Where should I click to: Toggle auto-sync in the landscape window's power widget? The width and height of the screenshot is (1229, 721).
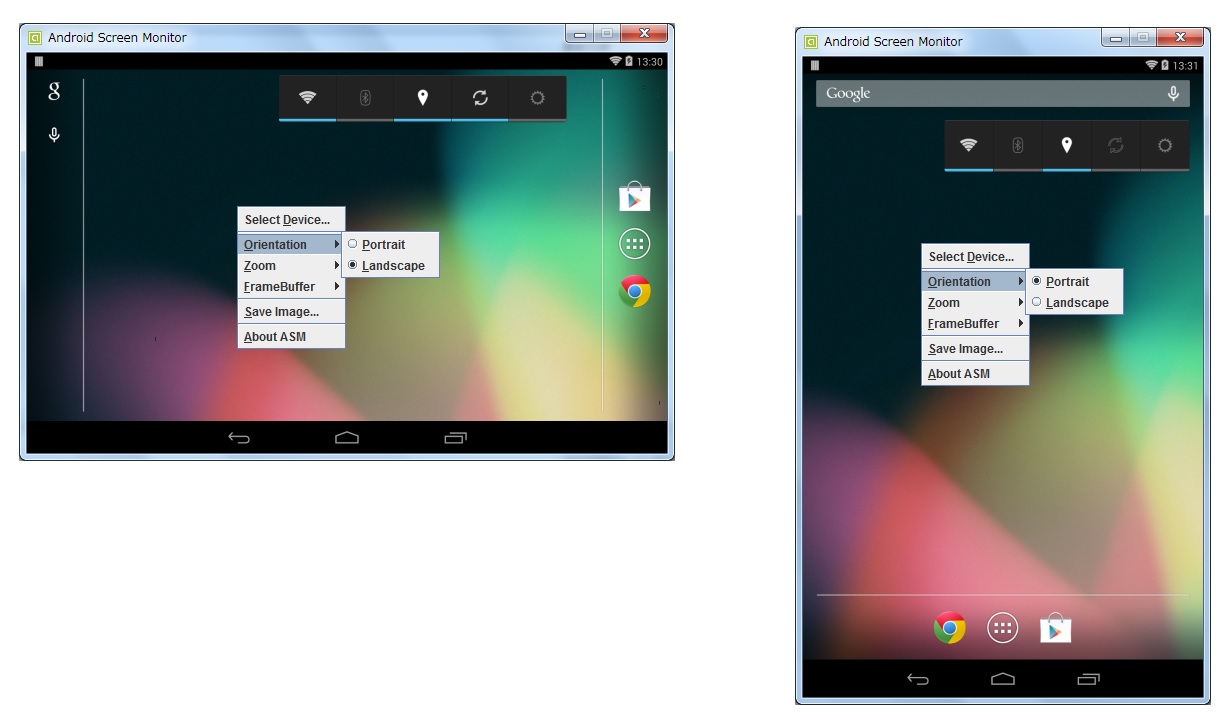pos(480,98)
